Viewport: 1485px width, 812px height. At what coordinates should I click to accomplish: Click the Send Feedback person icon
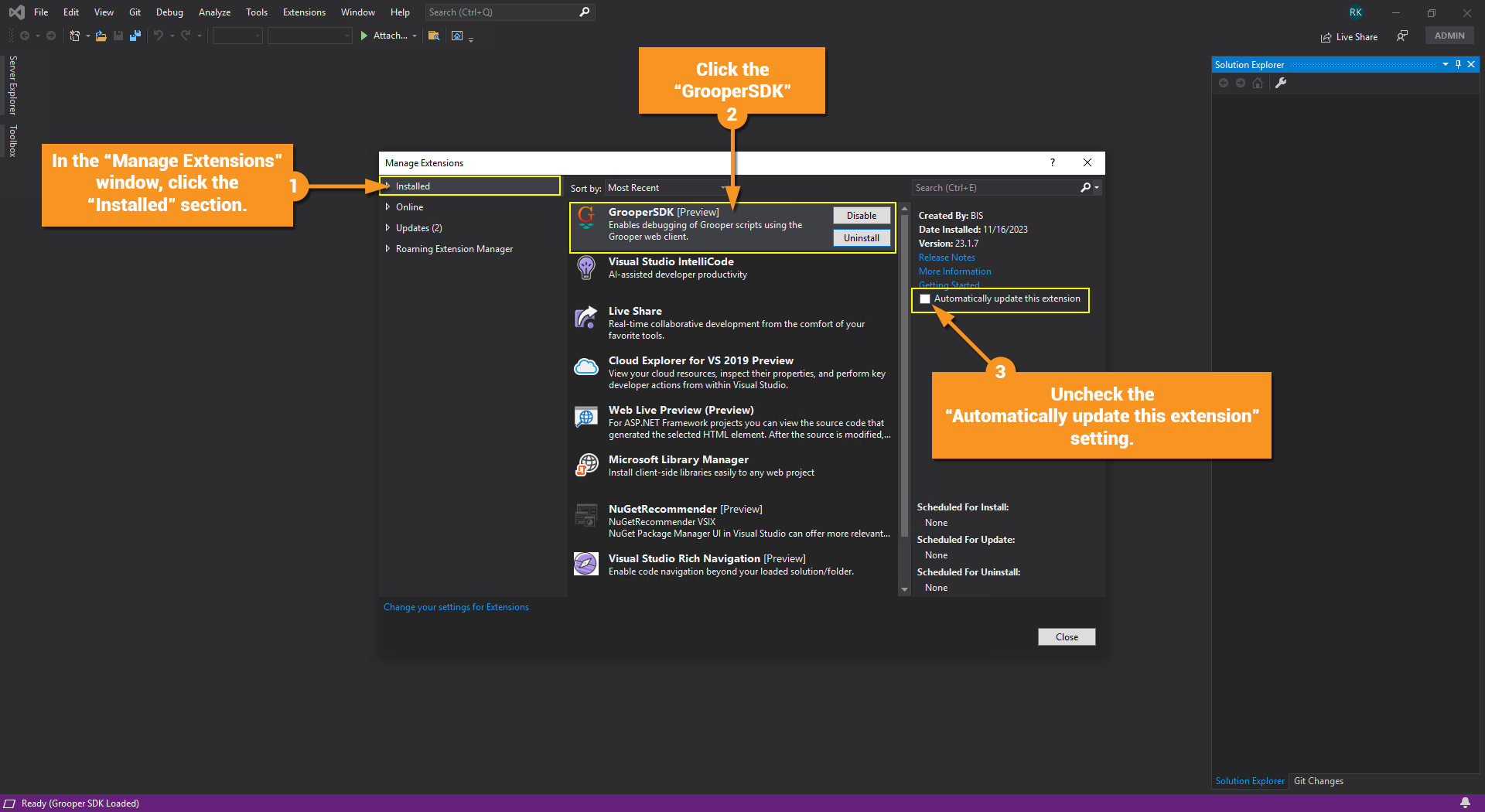tap(1402, 36)
